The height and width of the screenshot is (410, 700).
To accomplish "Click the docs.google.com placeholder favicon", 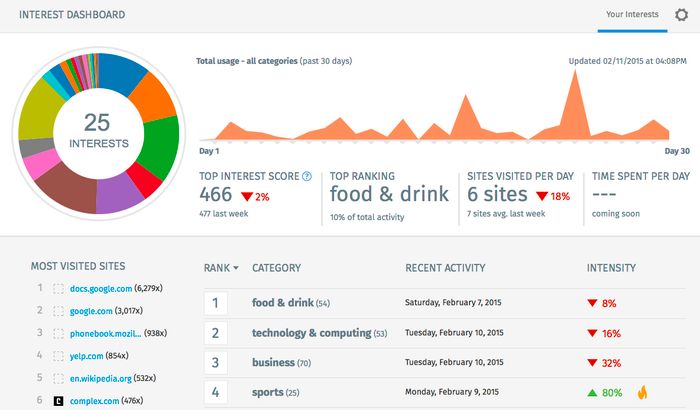I will tap(58, 288).
